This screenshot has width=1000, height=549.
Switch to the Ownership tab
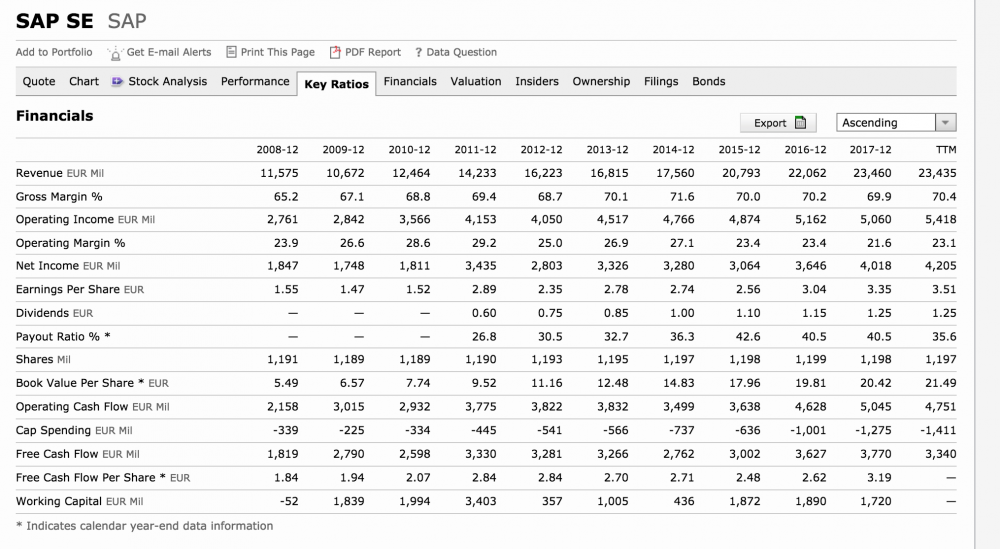tap(601, 81)
